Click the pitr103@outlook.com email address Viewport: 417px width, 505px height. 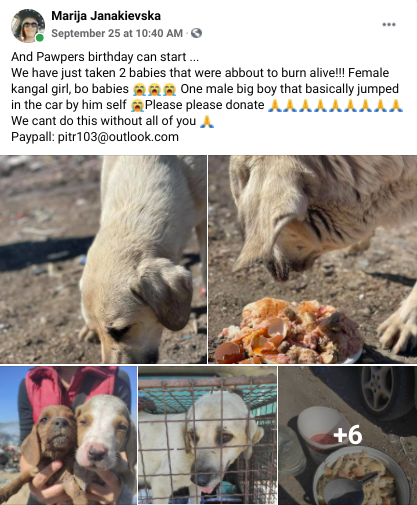(118, 137)
